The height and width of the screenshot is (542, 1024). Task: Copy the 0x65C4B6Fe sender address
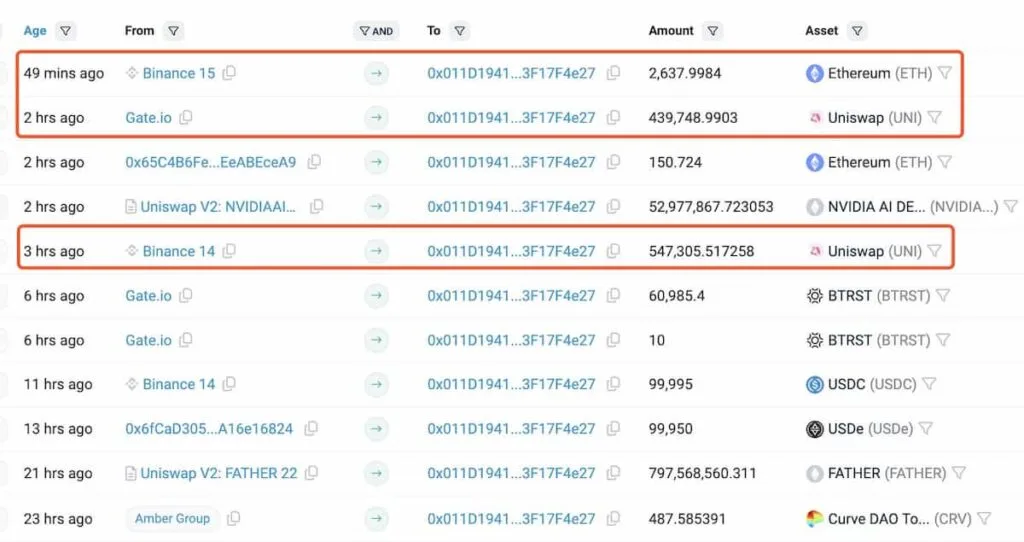click(x=315, y=162)
